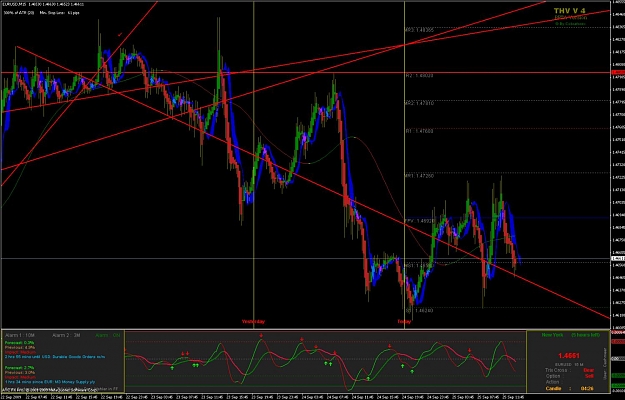This screenshot has width=625, height=400.
Task: Select the red horizontal resistance line
Action: tap(305, 73)
